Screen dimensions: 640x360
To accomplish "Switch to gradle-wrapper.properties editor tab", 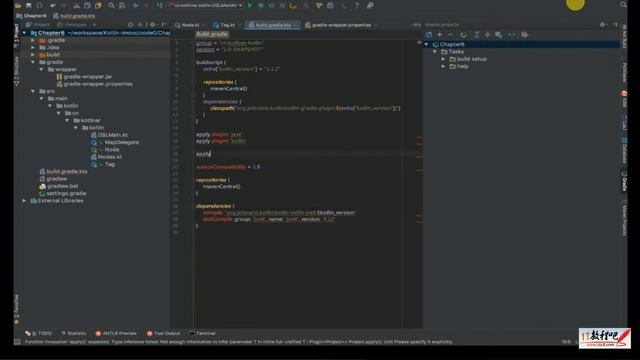I will point(341,25).
